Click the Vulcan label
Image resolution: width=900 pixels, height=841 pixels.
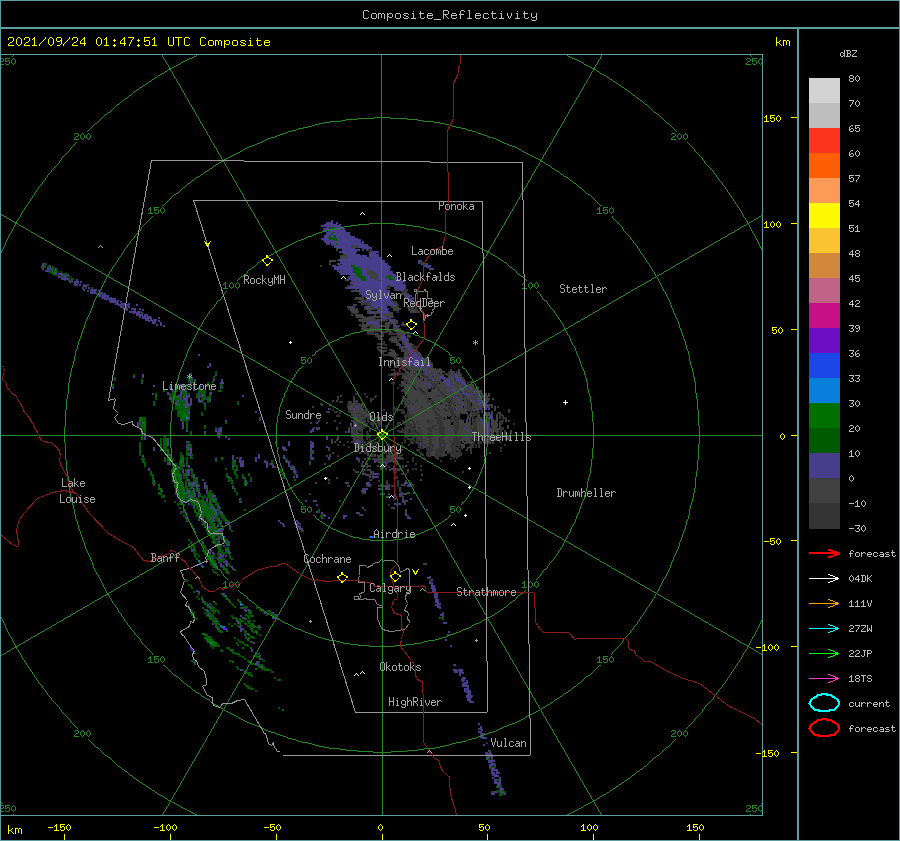pyautogui.click(x=508, y=743)
